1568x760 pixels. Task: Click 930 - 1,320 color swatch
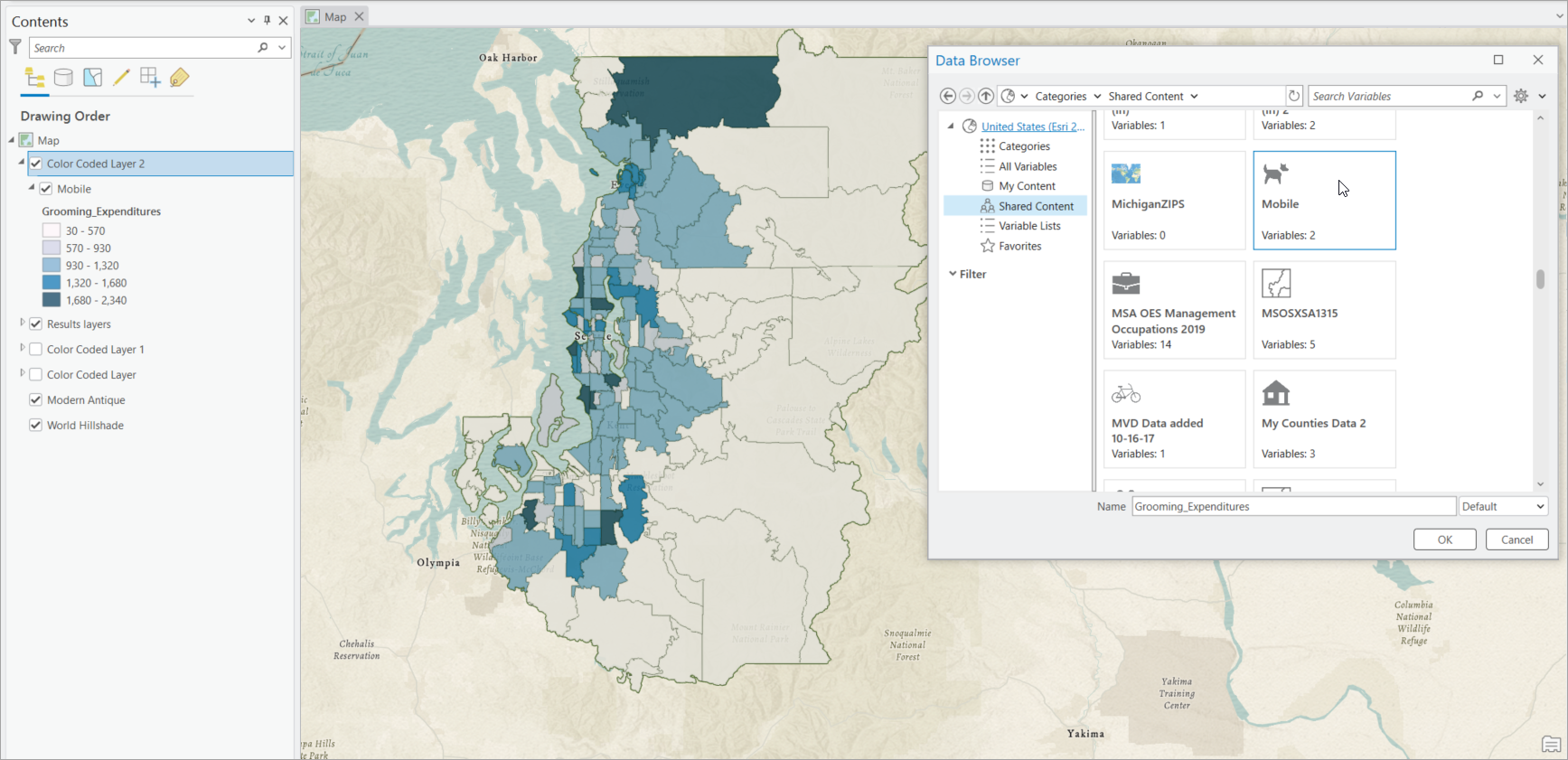tap(52, 265)
